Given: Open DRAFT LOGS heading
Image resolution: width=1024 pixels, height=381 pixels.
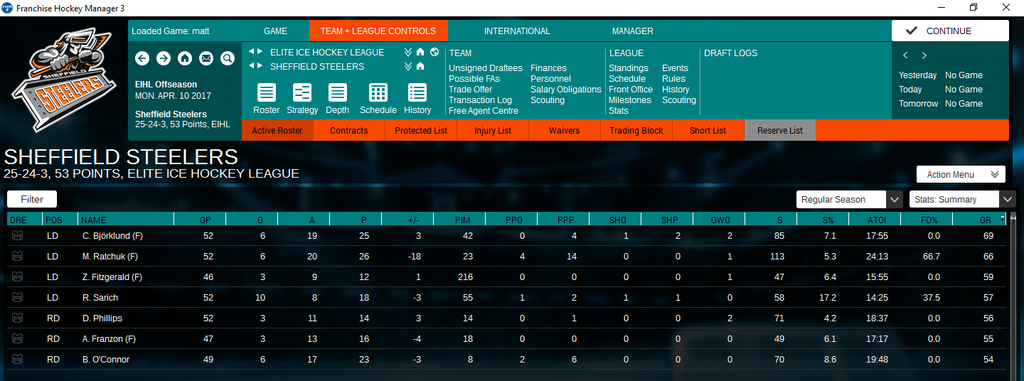Looking at the screenshot, I should tap(730, 53).
